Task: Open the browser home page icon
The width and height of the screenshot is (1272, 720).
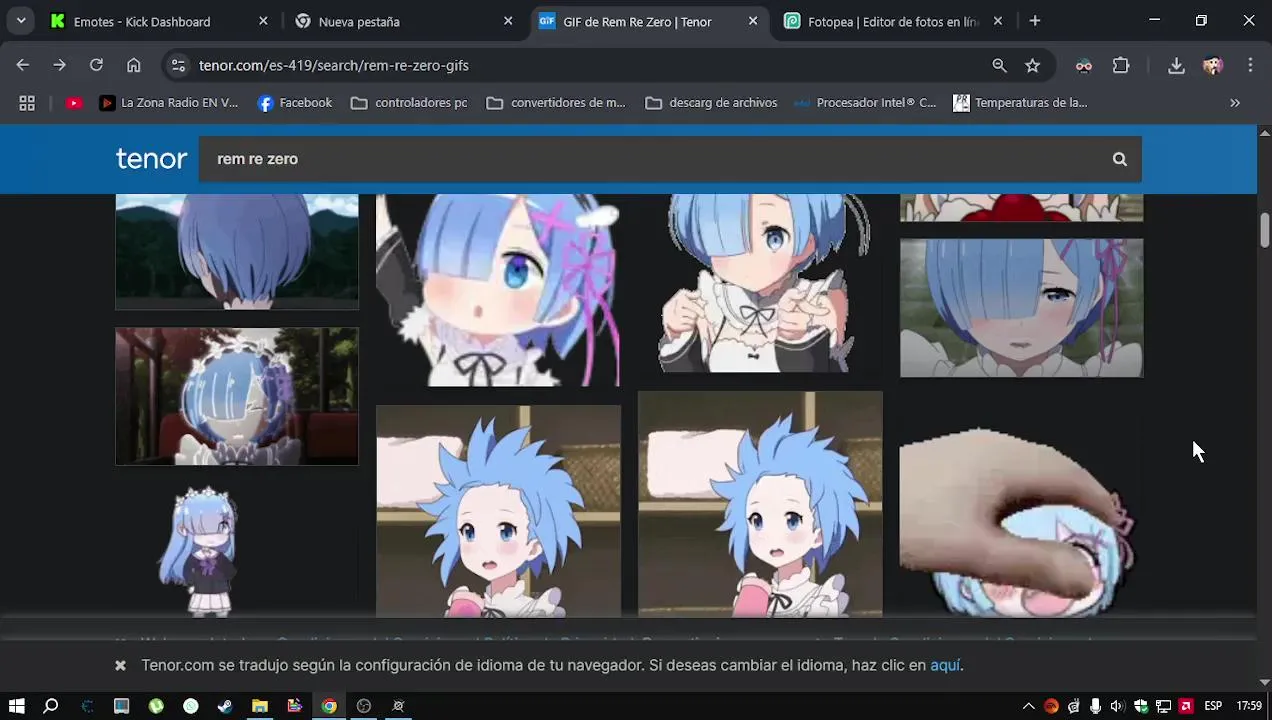Action: click(133, 65)
